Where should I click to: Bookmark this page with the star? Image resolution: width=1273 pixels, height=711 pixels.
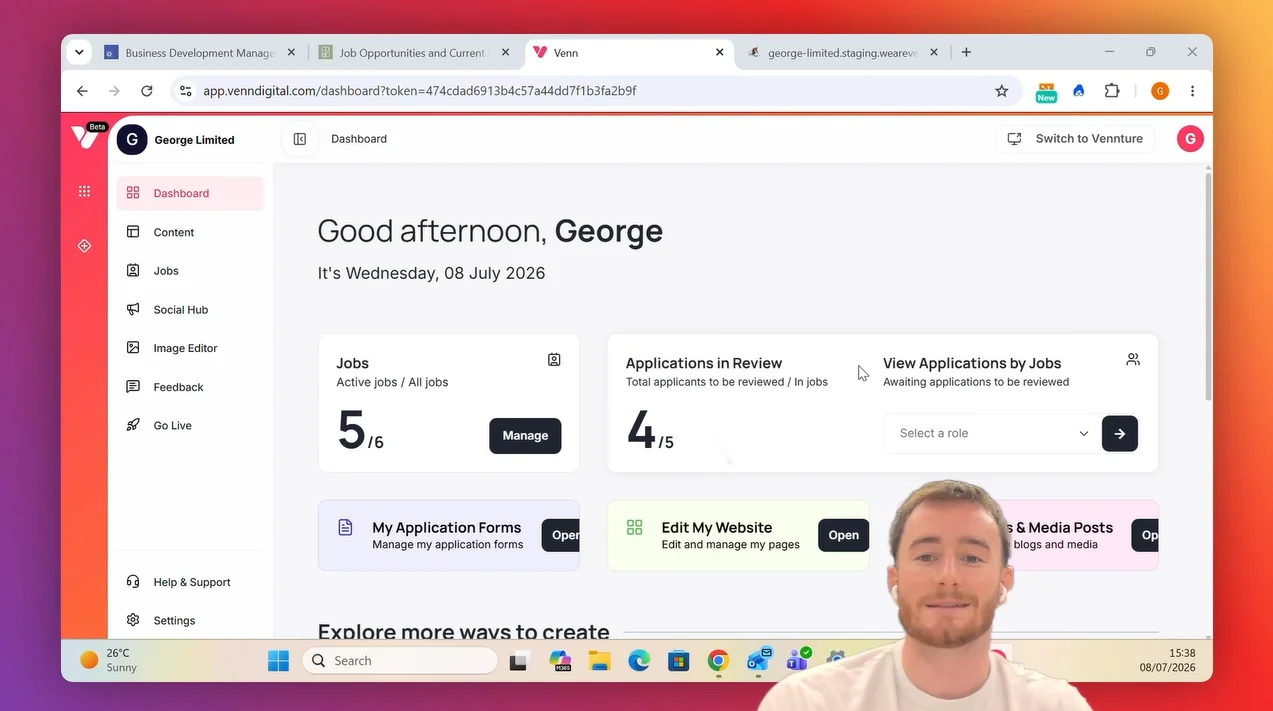coord(1002,91)
